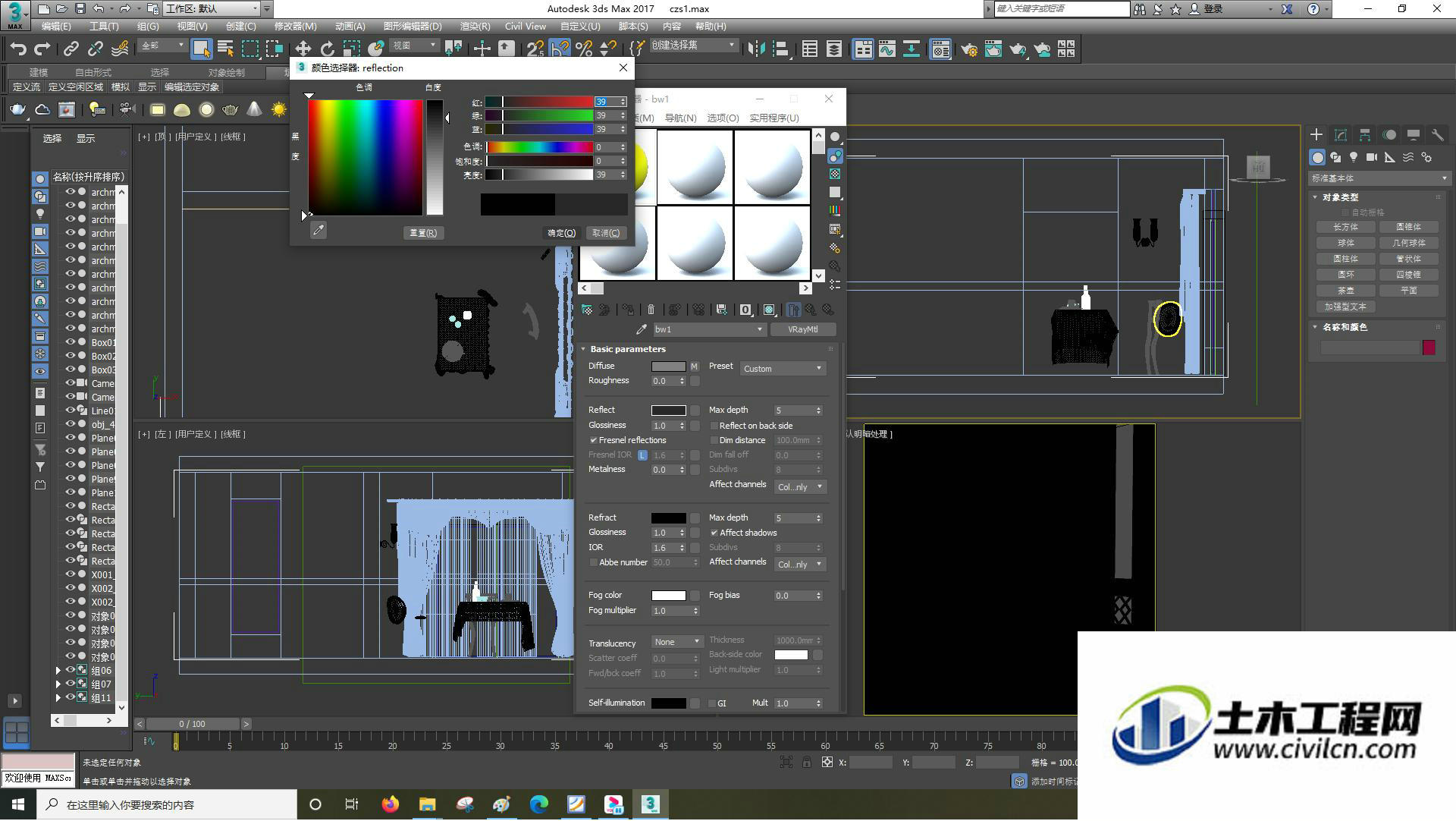Click the Mirror tool icon

756,49
